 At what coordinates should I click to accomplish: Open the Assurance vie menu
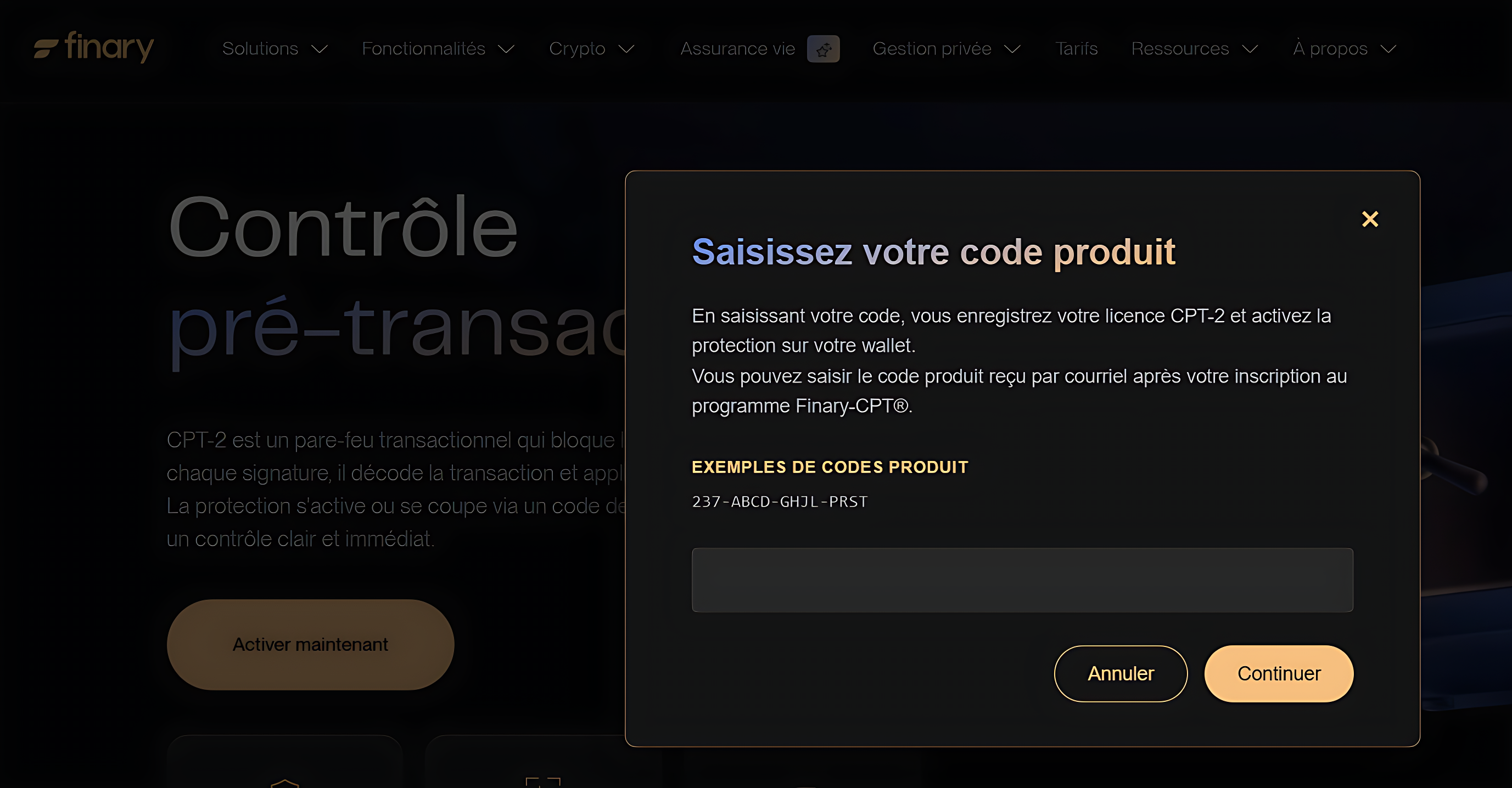click(738, 49)
